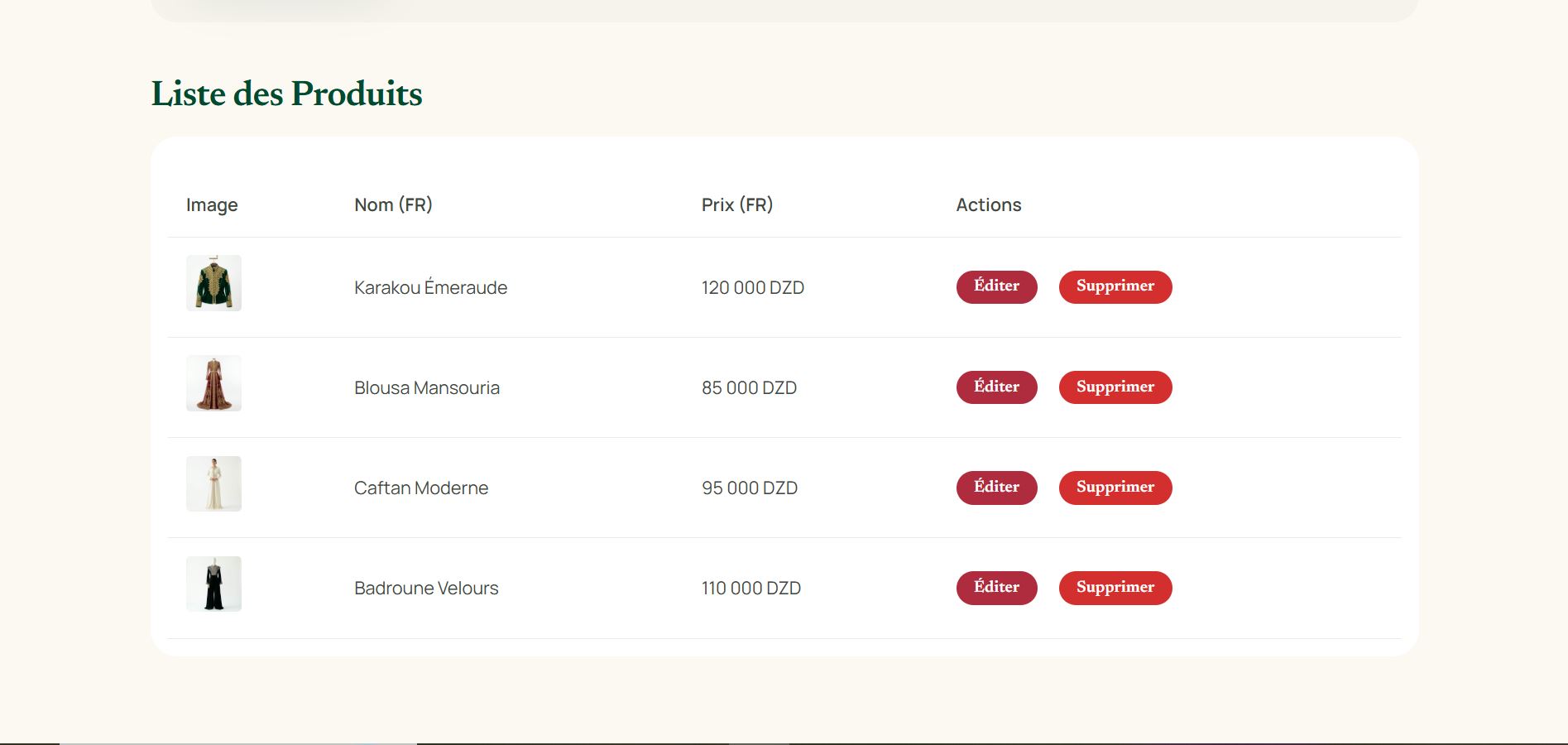Delete the Badroune Velours row
1568x745 pixels.
(1115, 588)
